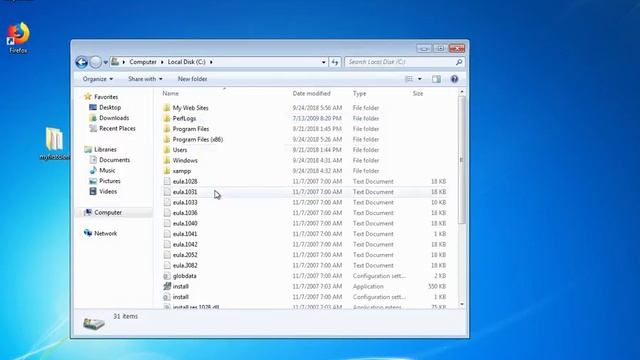Click the drive icon in details pane
This screenshot has height=360, width=640.
93,324
